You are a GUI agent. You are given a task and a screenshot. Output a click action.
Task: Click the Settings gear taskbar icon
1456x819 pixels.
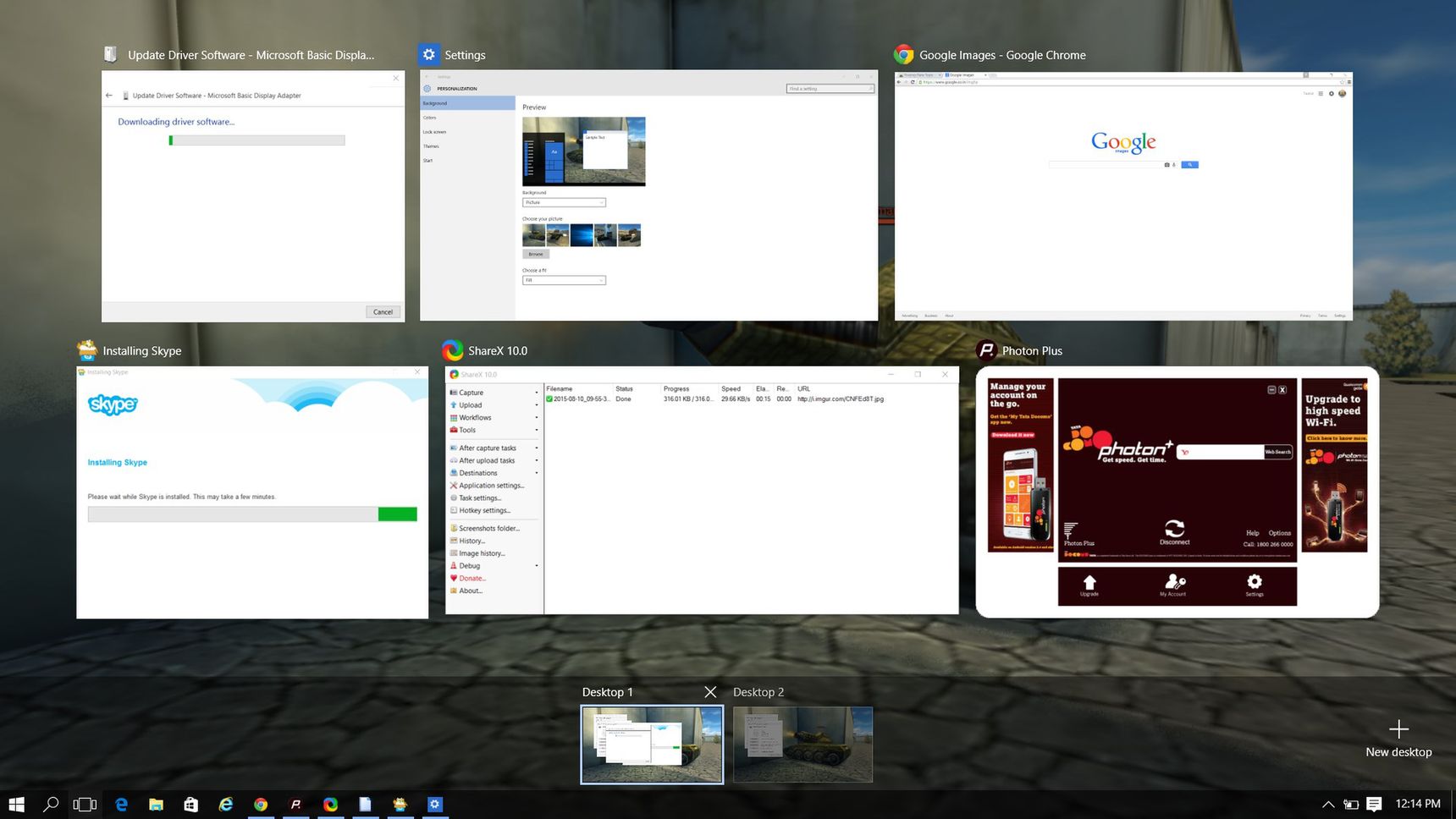434,805
